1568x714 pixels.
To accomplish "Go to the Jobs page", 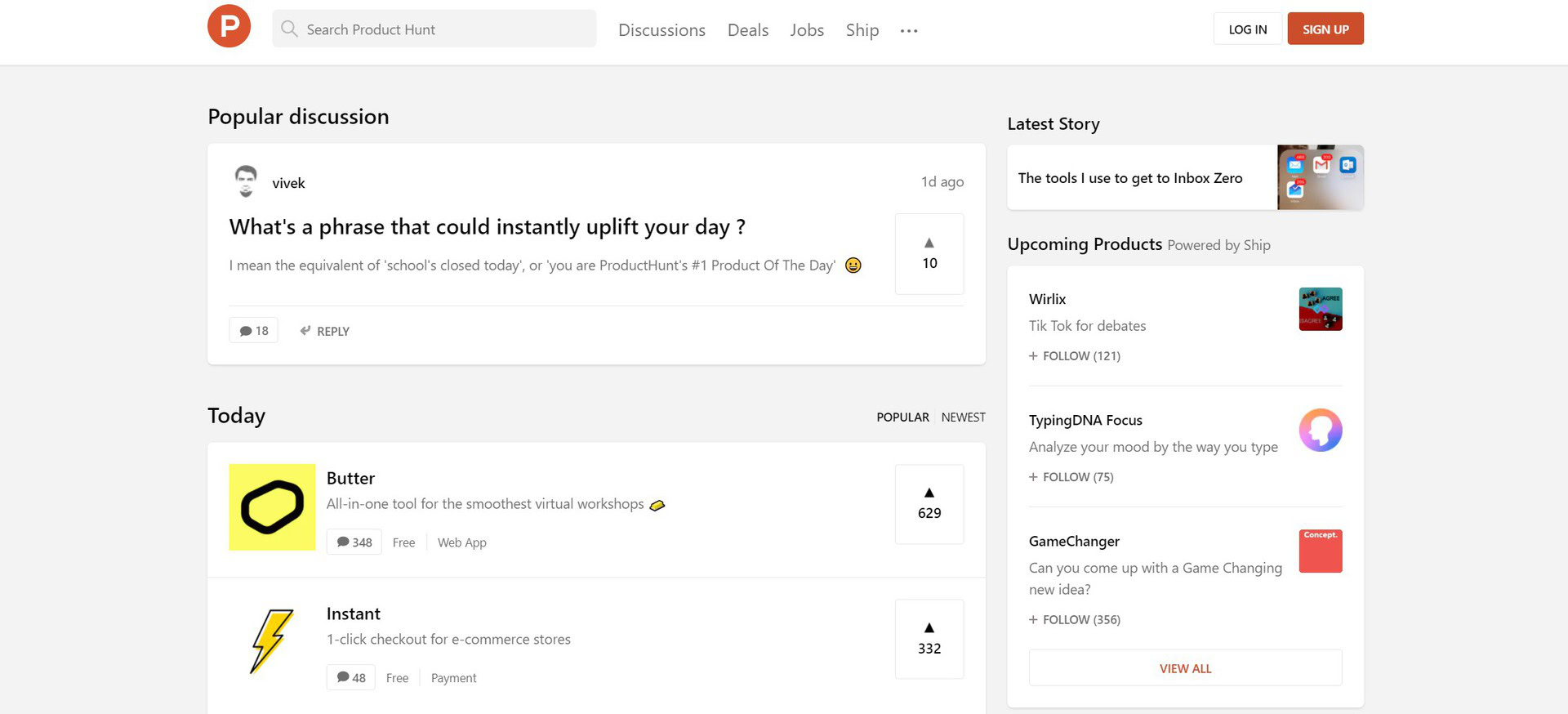I will coord(807,30).
